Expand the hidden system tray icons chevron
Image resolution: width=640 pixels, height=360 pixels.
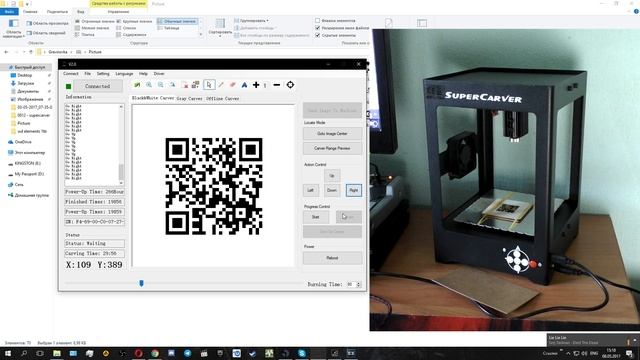568,353
